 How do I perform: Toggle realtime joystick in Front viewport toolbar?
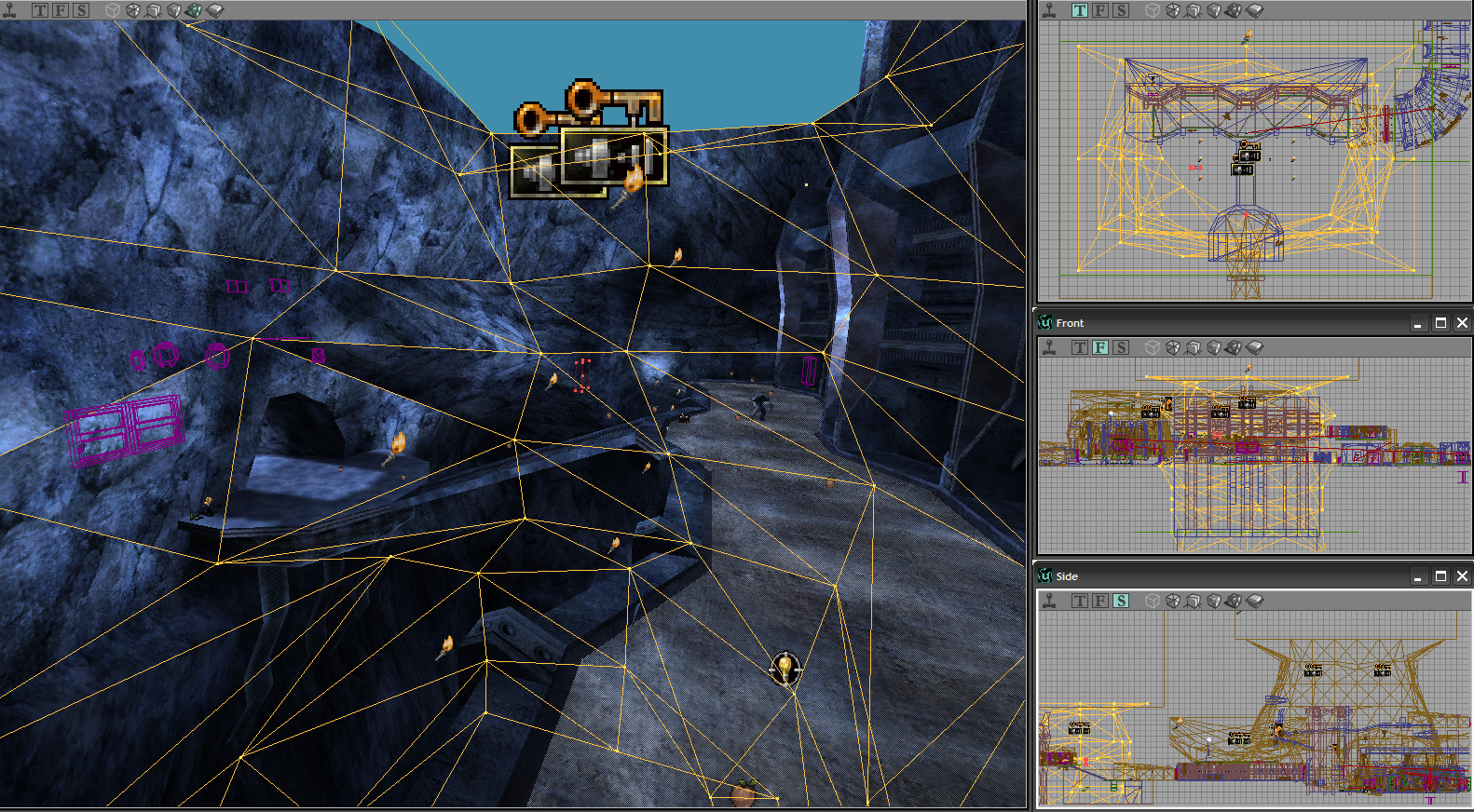coord(1050,347)
